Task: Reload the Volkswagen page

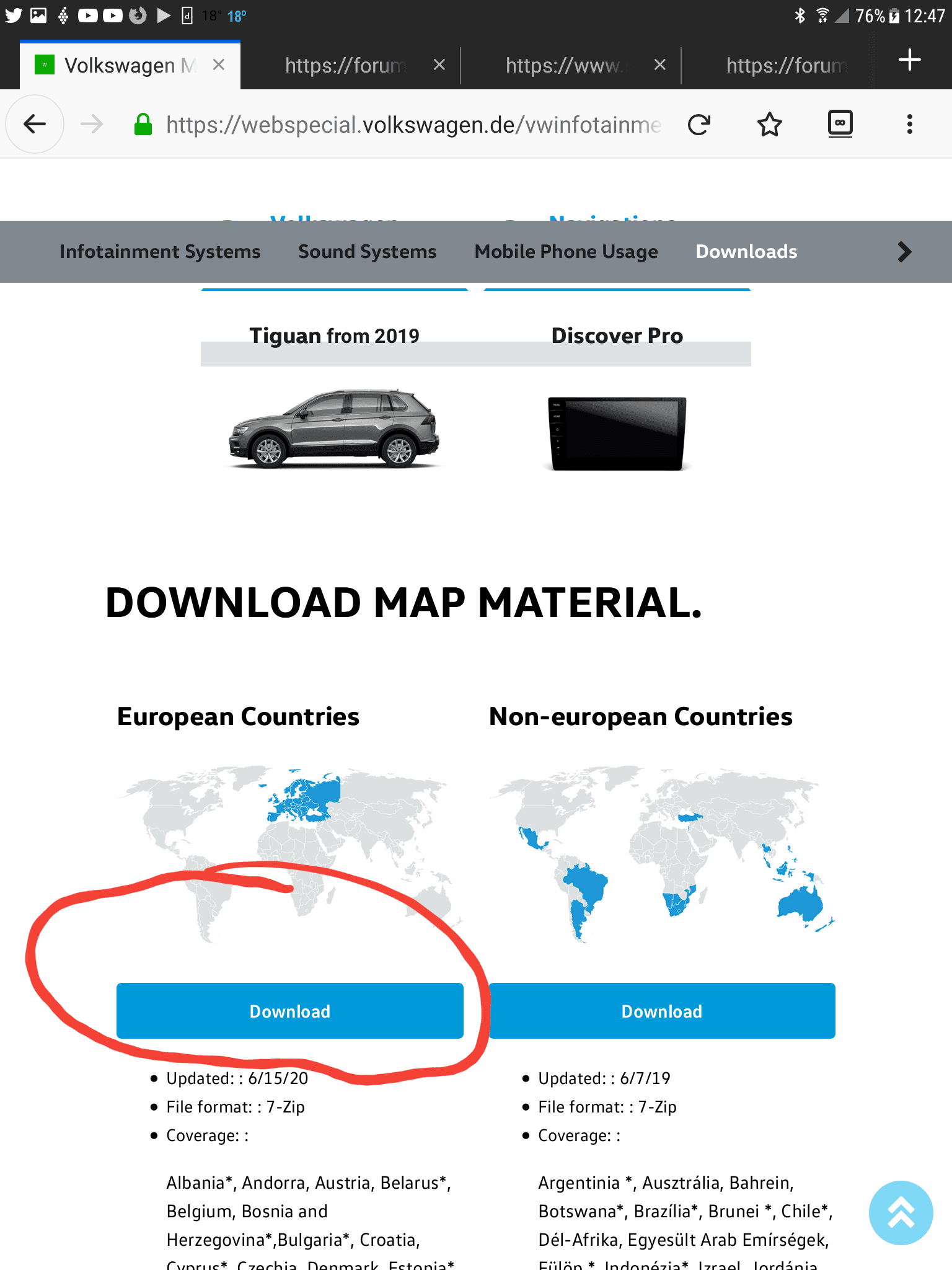Action: (699, 125)
